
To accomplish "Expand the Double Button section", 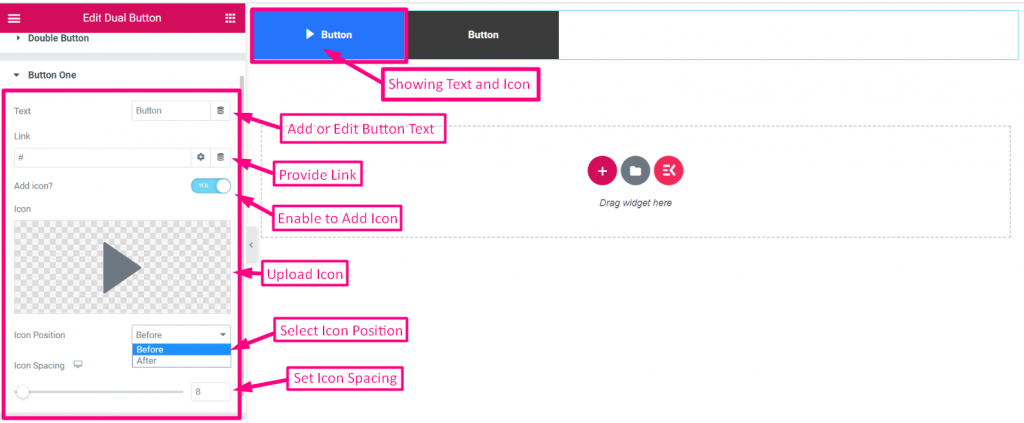I will (x=58, y=39).
